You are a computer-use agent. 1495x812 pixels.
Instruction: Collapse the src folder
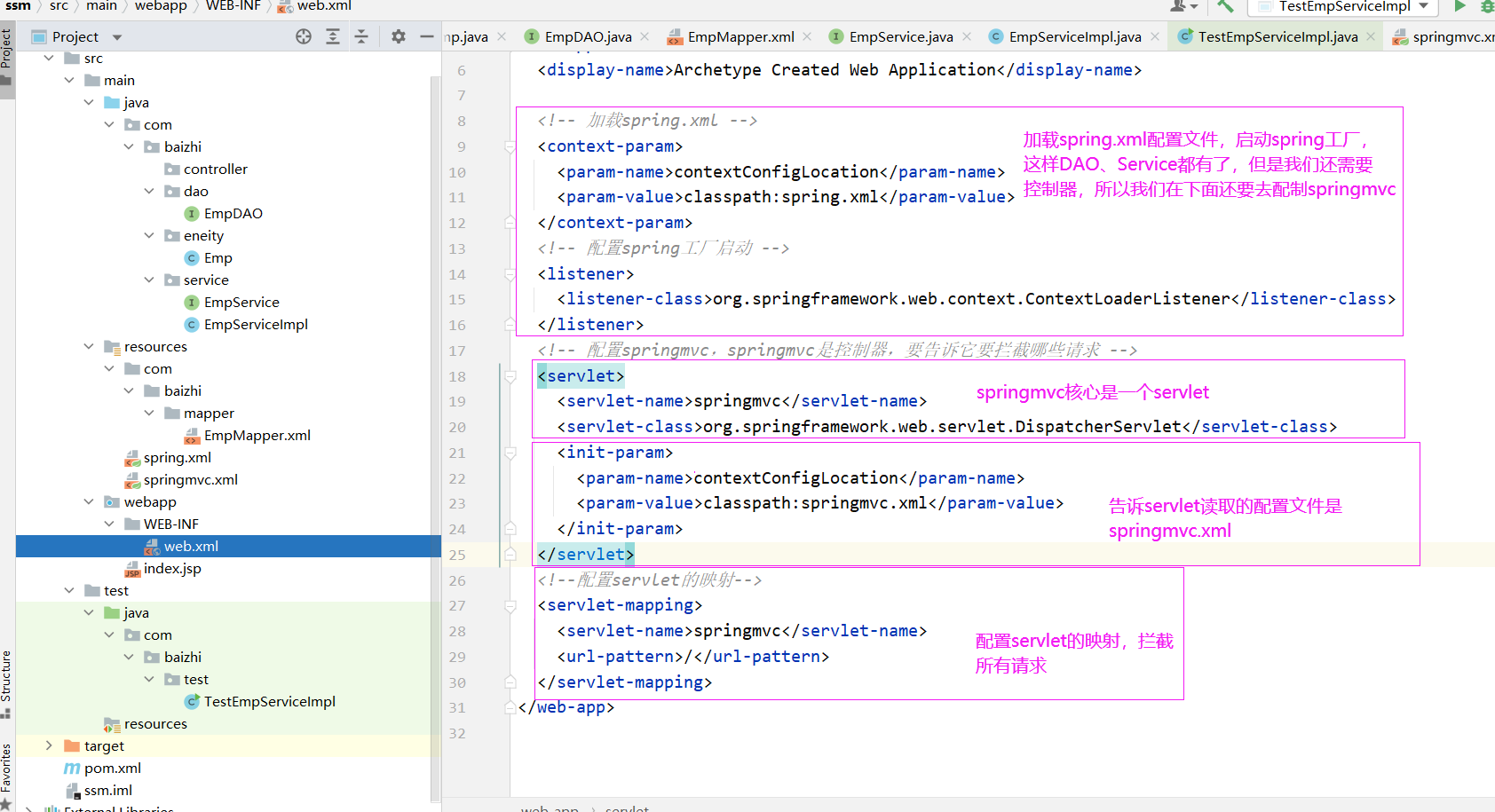point(49,58)
